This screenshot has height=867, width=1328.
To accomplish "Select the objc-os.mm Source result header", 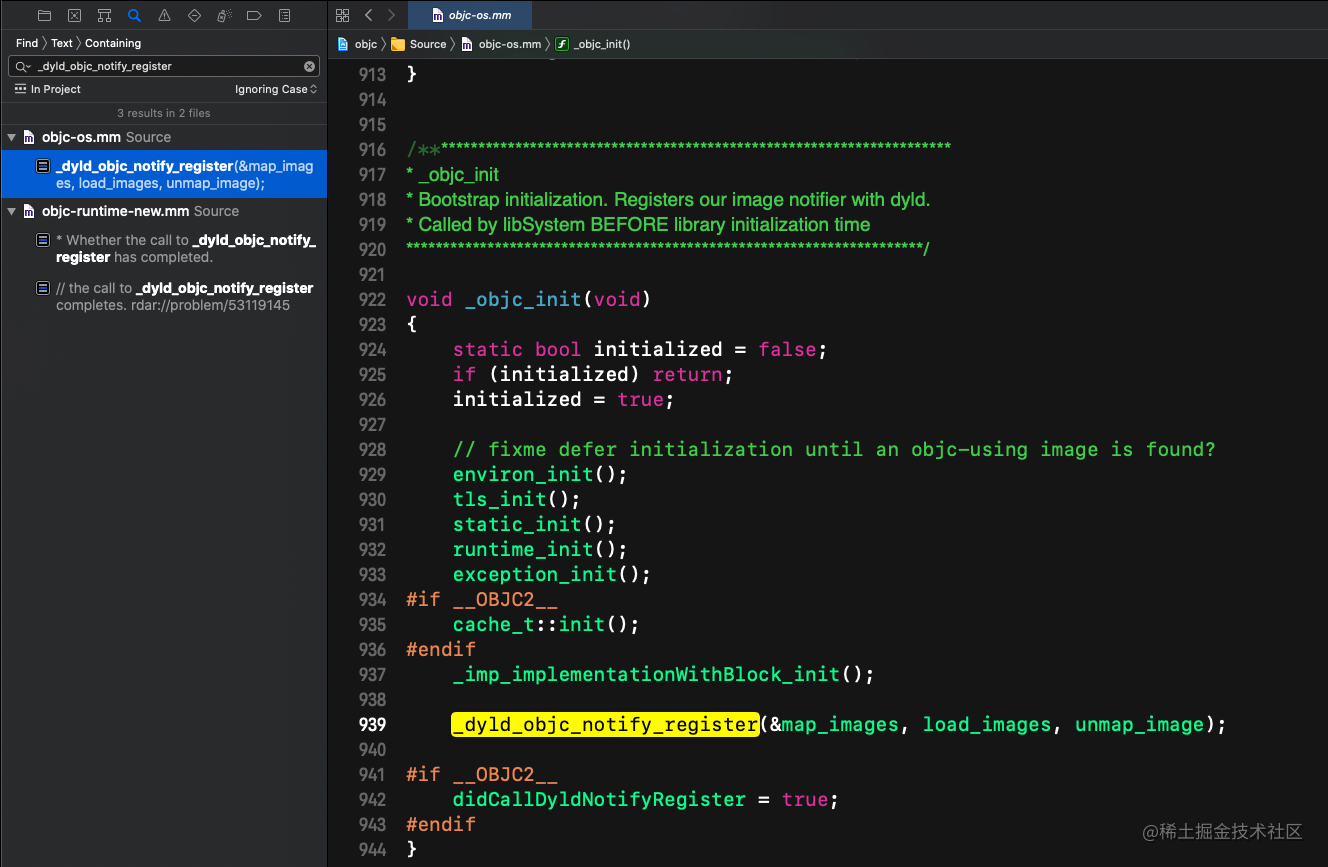I will pos(163,137).
